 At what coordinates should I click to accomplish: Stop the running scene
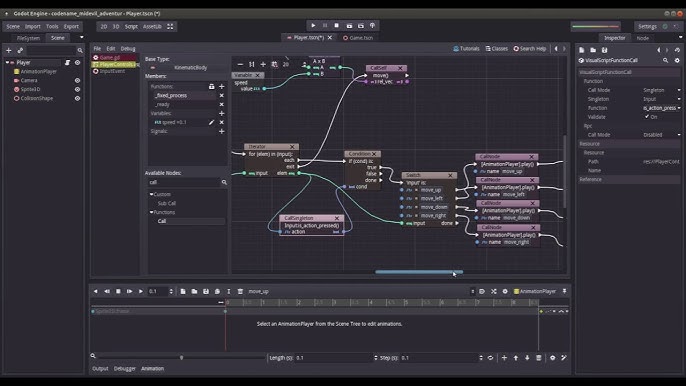tap(336, 26)
